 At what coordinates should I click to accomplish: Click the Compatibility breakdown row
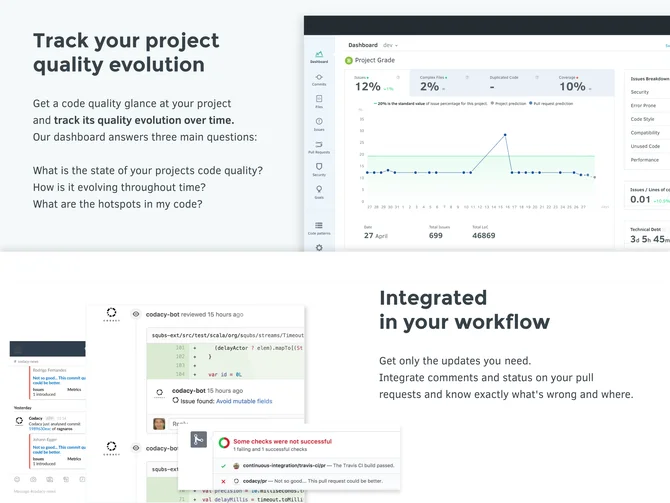click(645, 133)
